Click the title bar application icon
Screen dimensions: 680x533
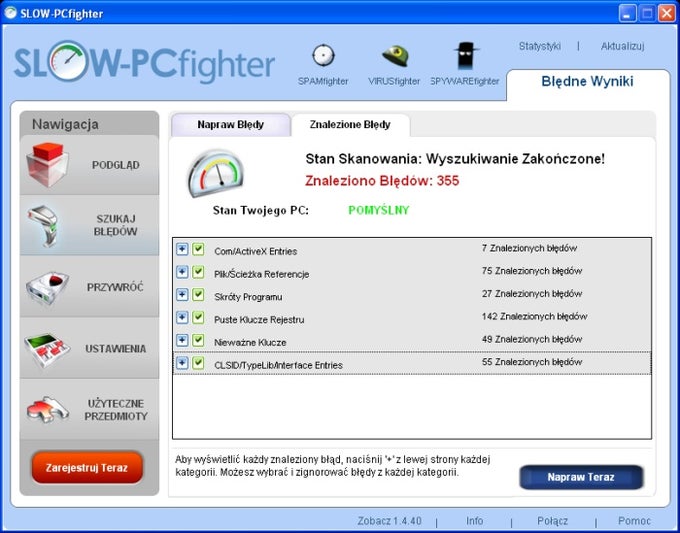click(x=10, y=13)
